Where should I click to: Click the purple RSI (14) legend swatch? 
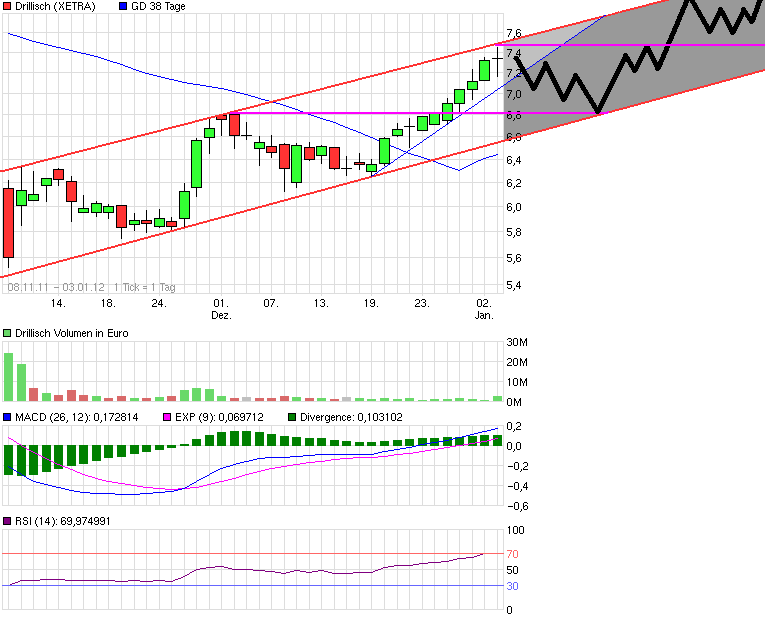[7, 521]
